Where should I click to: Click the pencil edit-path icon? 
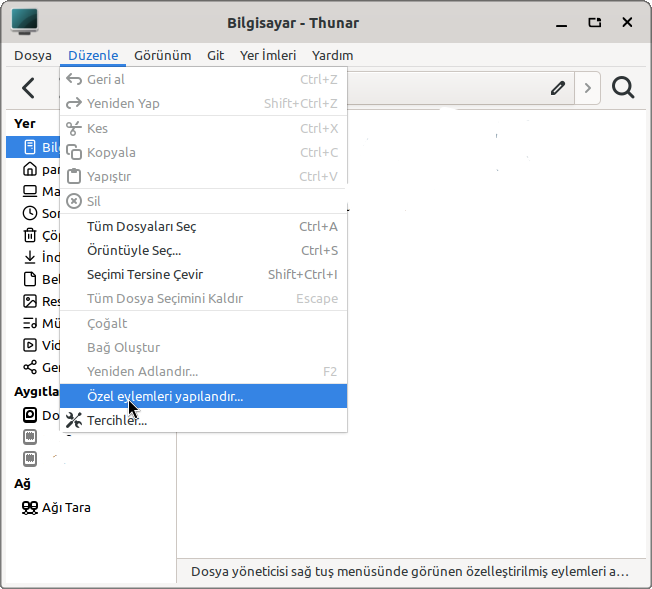558,88
